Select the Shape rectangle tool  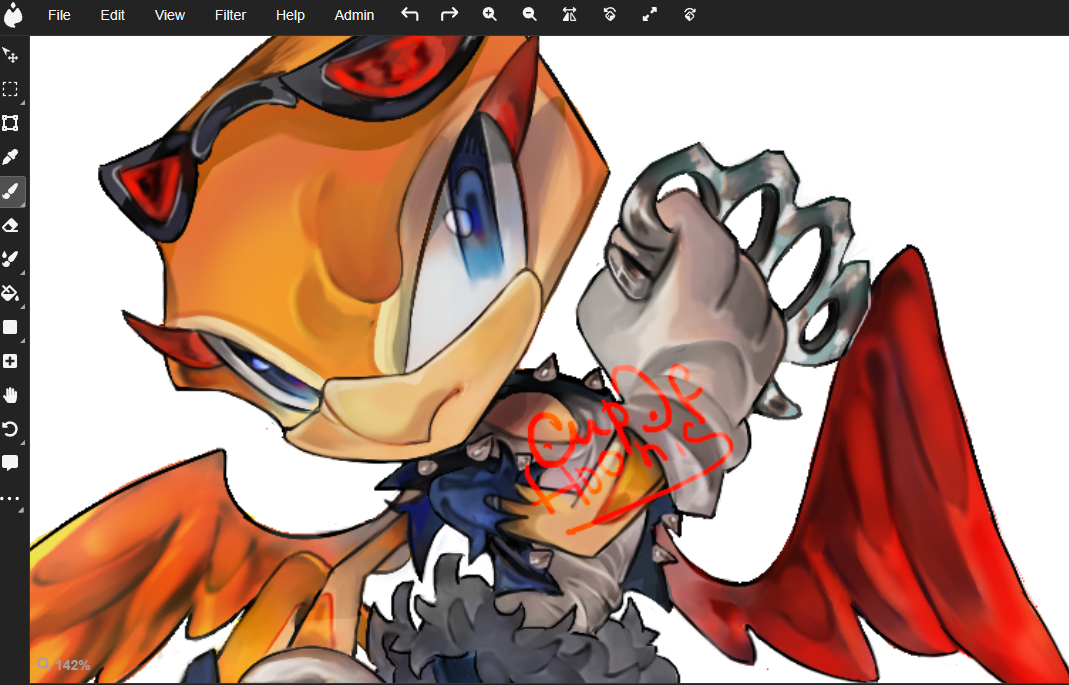coord(11,327)
